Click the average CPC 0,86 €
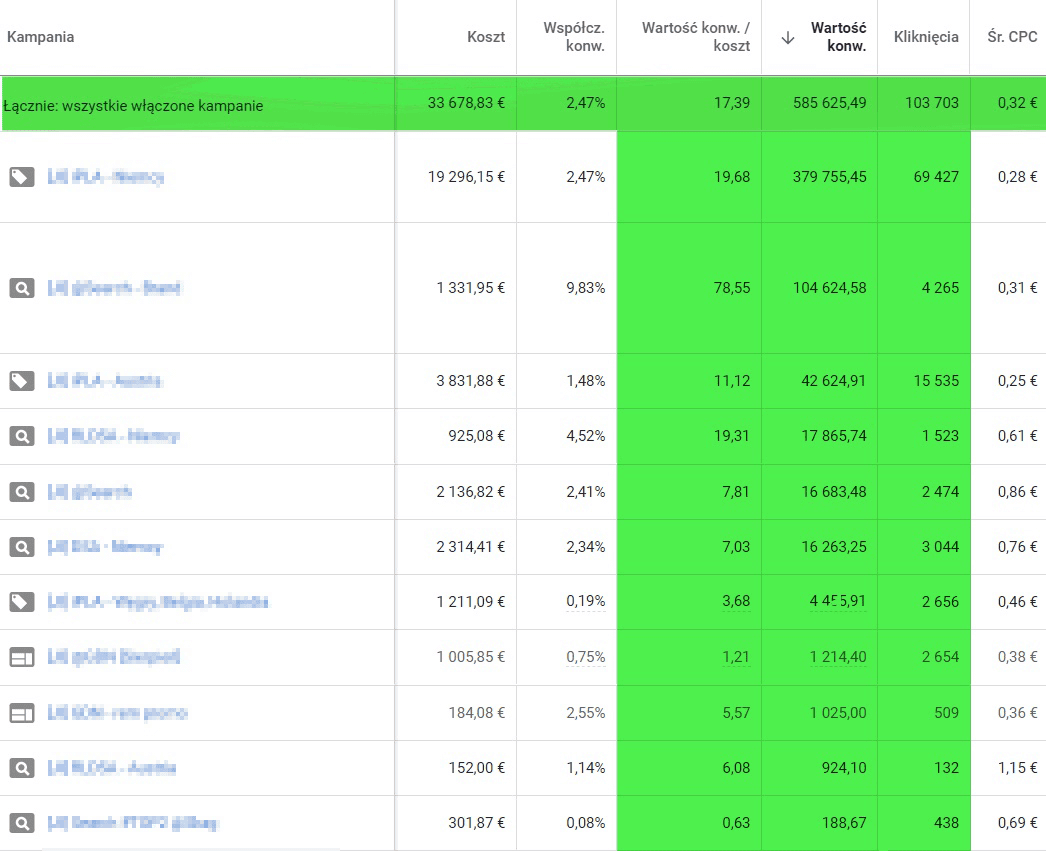 [x=1017, y=492]
